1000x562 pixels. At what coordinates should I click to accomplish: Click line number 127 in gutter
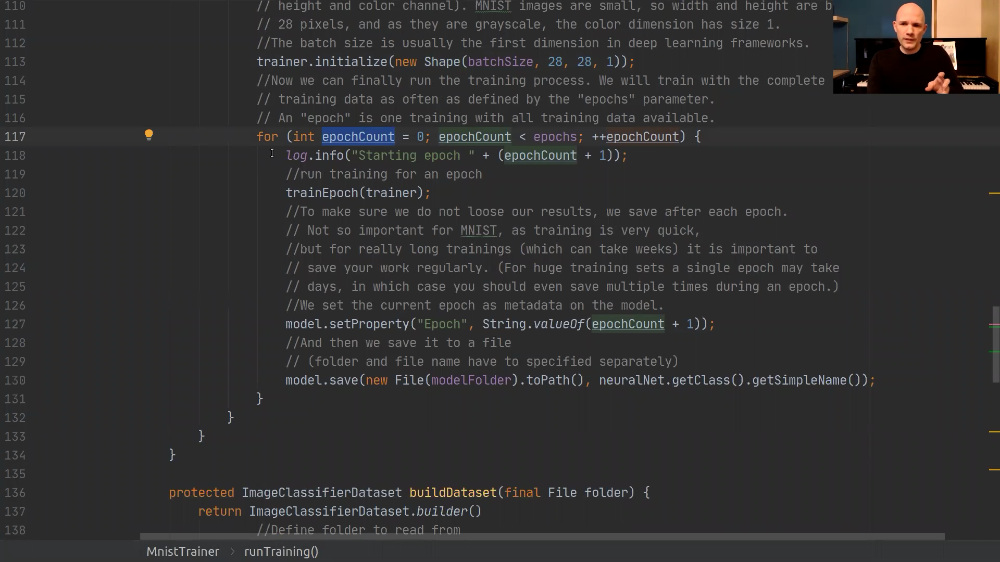(15, 324)
